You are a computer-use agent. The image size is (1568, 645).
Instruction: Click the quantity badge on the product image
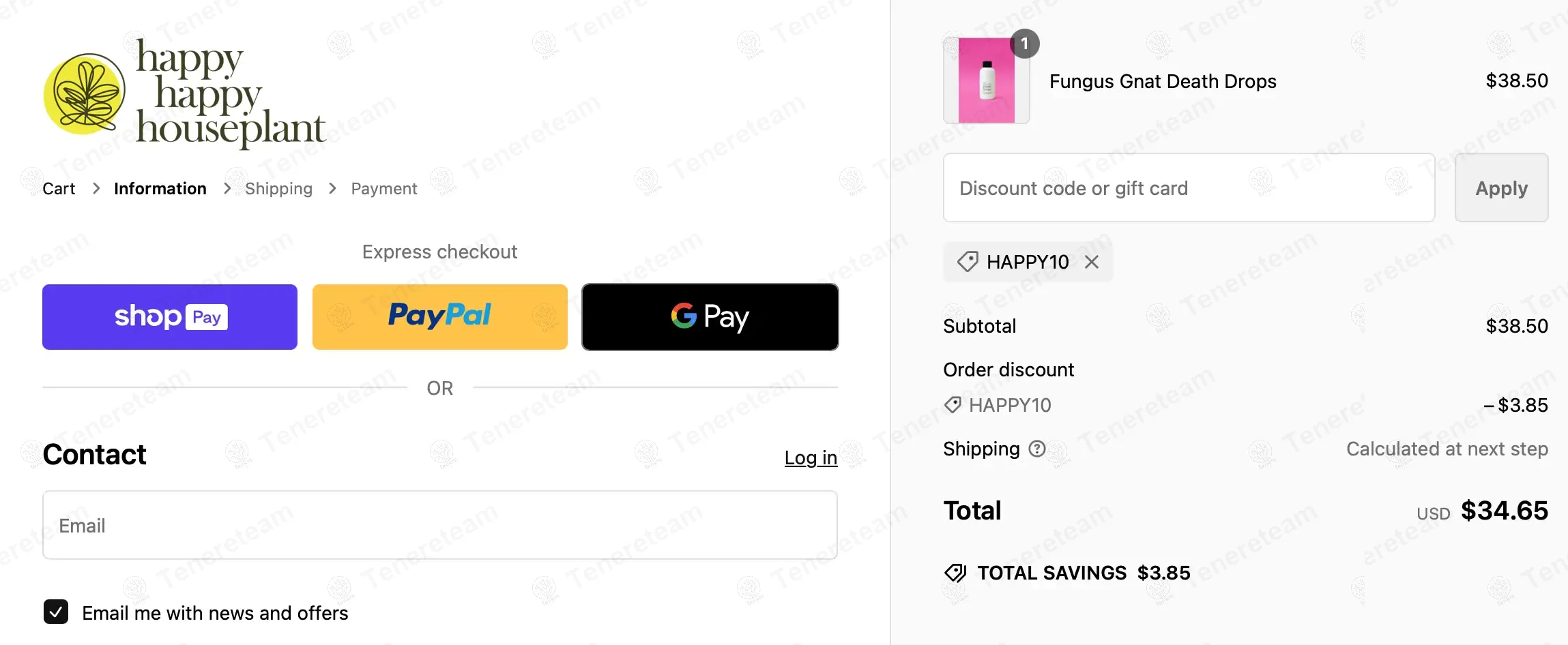(1024, 44)
